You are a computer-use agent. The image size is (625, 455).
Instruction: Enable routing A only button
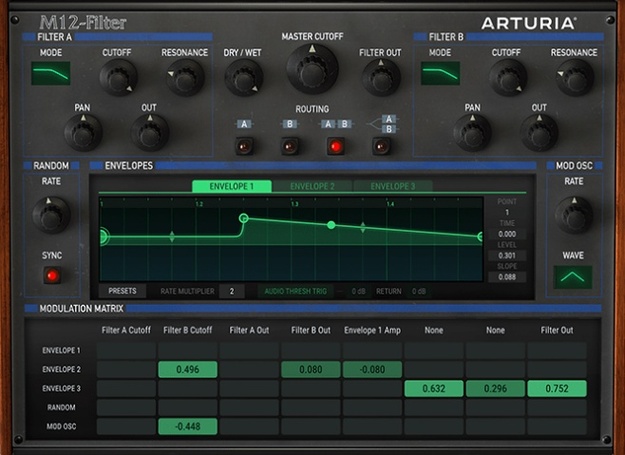pos(244,147)
